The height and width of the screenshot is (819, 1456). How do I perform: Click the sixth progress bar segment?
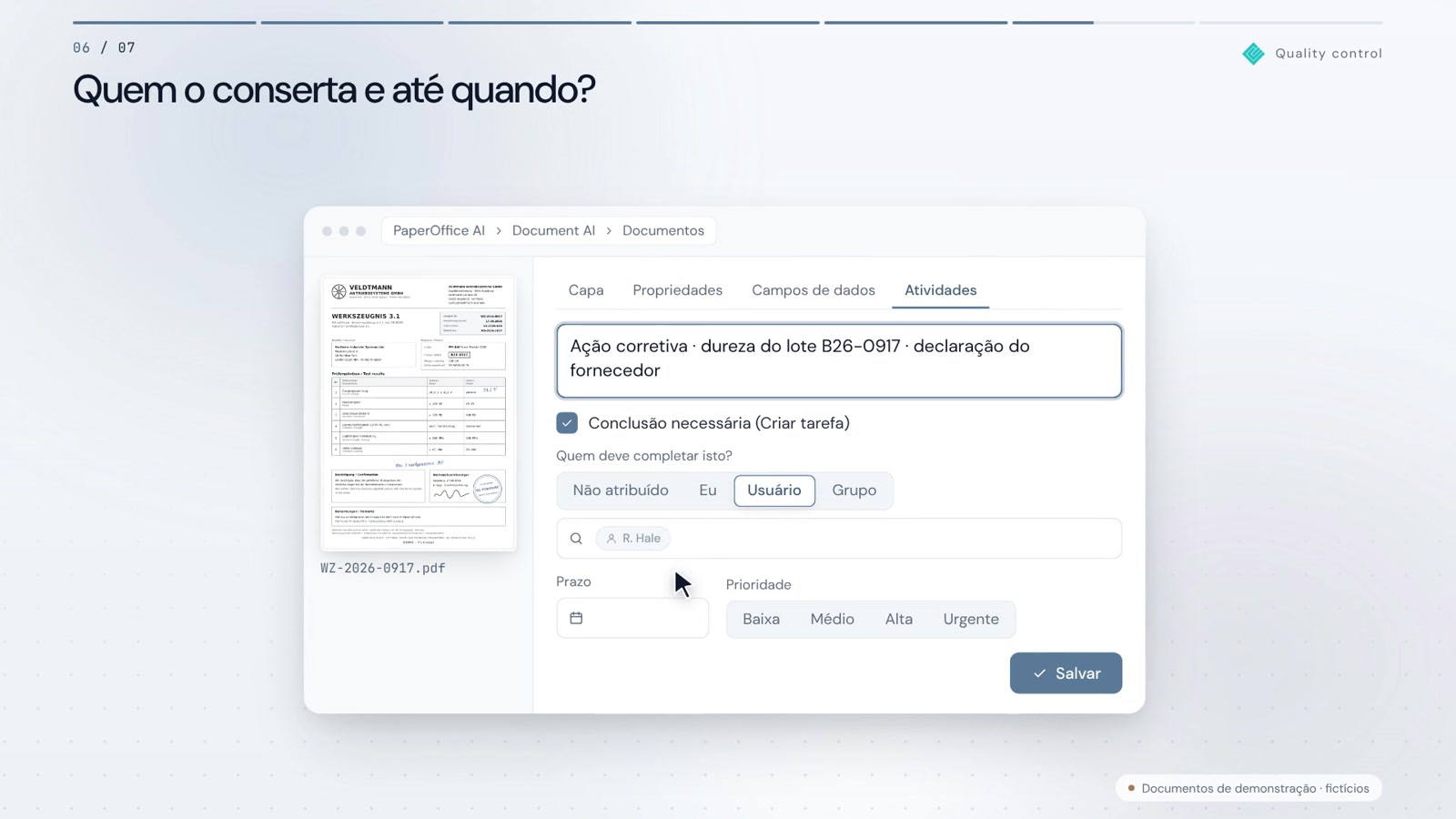[x=1103, y=22]
